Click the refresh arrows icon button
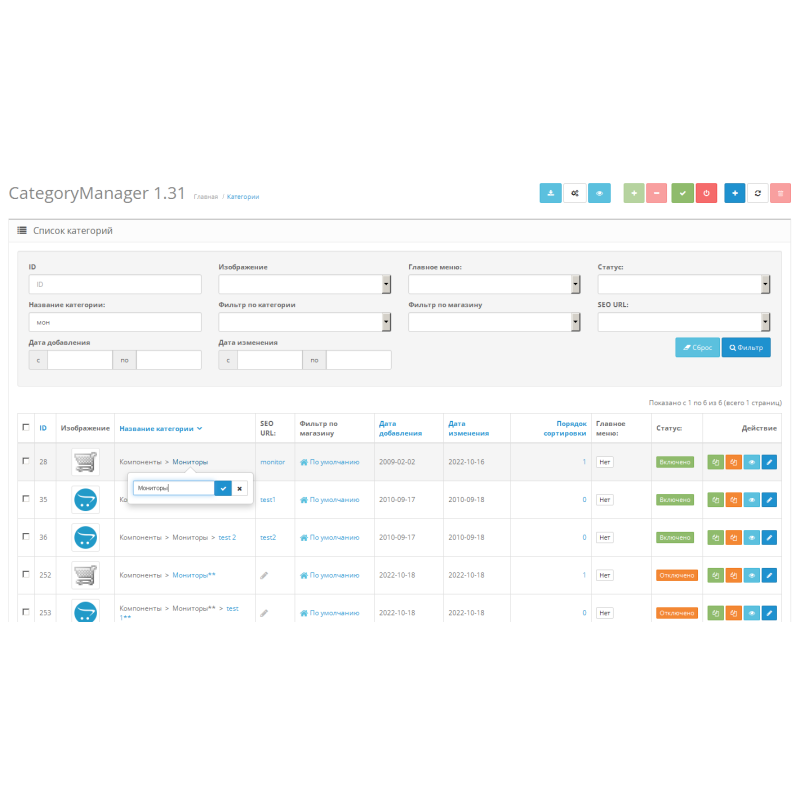Viewport: 800px width, 800px height. pyautogui.click(x=758, y=194)
